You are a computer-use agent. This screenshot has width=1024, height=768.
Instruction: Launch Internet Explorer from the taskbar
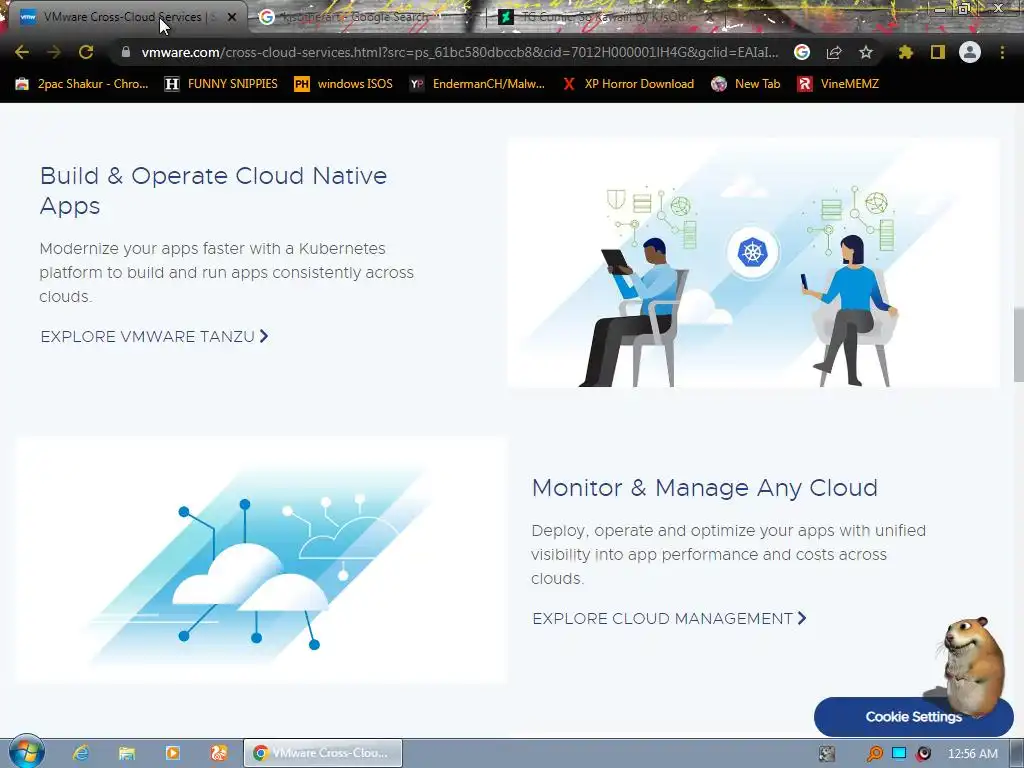[x=81, y=753]
